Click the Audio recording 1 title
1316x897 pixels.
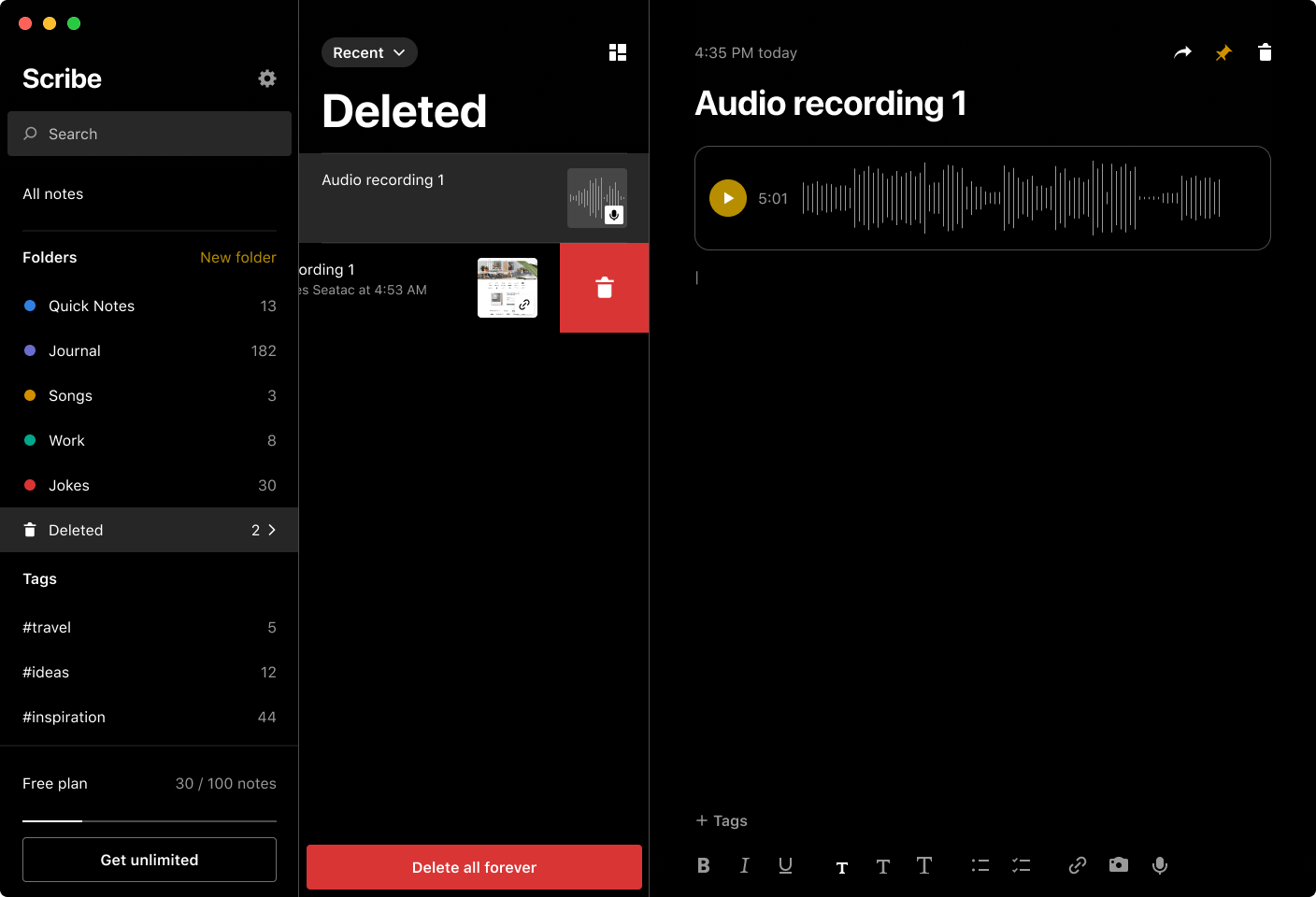(x=831, y=104)
